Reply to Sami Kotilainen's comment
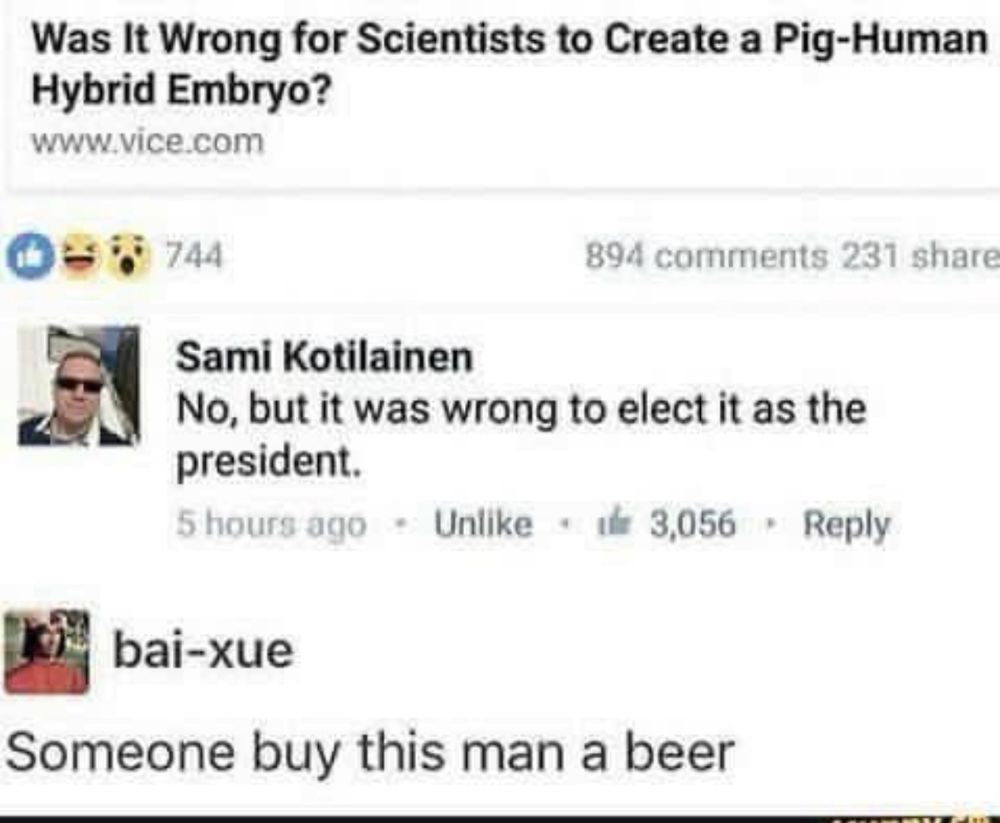This screenshot has width=1000, height=823. 846,525
